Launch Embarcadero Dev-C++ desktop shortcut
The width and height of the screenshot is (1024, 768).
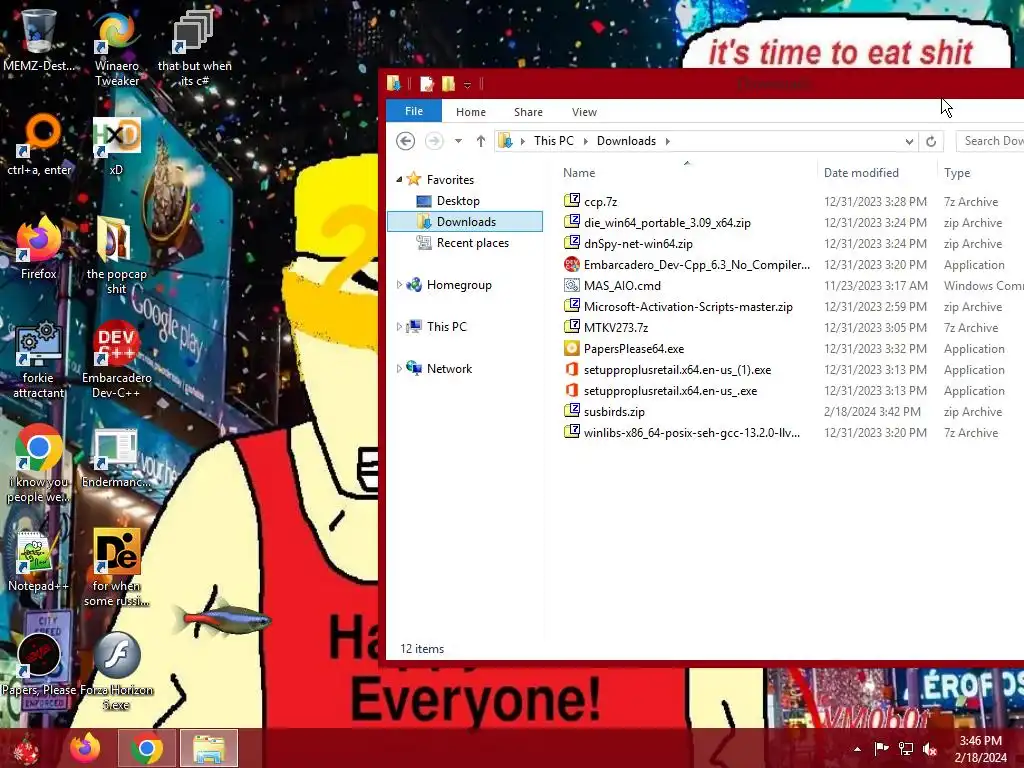[116, 359]
